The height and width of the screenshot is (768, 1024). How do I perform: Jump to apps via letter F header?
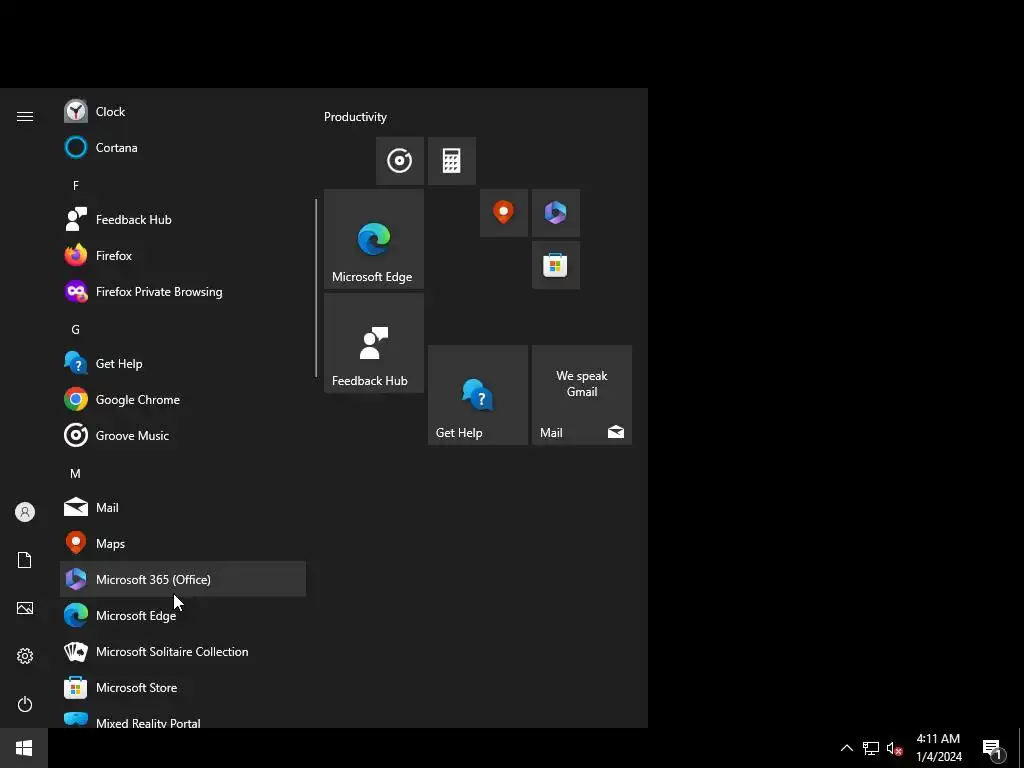click(76, 185)
